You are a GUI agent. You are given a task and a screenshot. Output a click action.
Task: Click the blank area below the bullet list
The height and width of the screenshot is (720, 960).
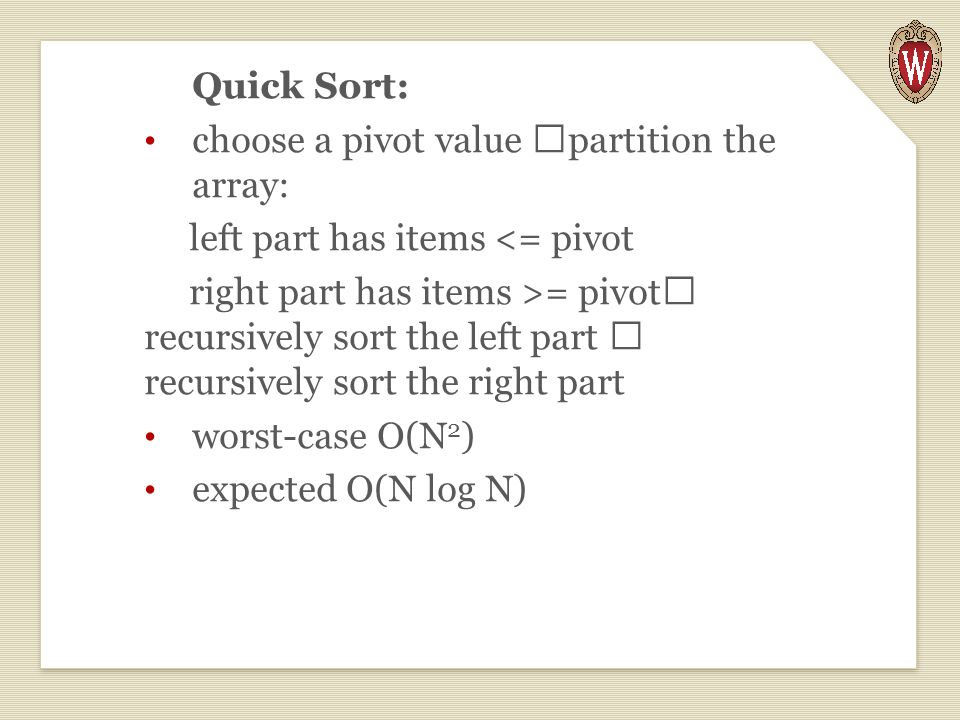point(478,588)
